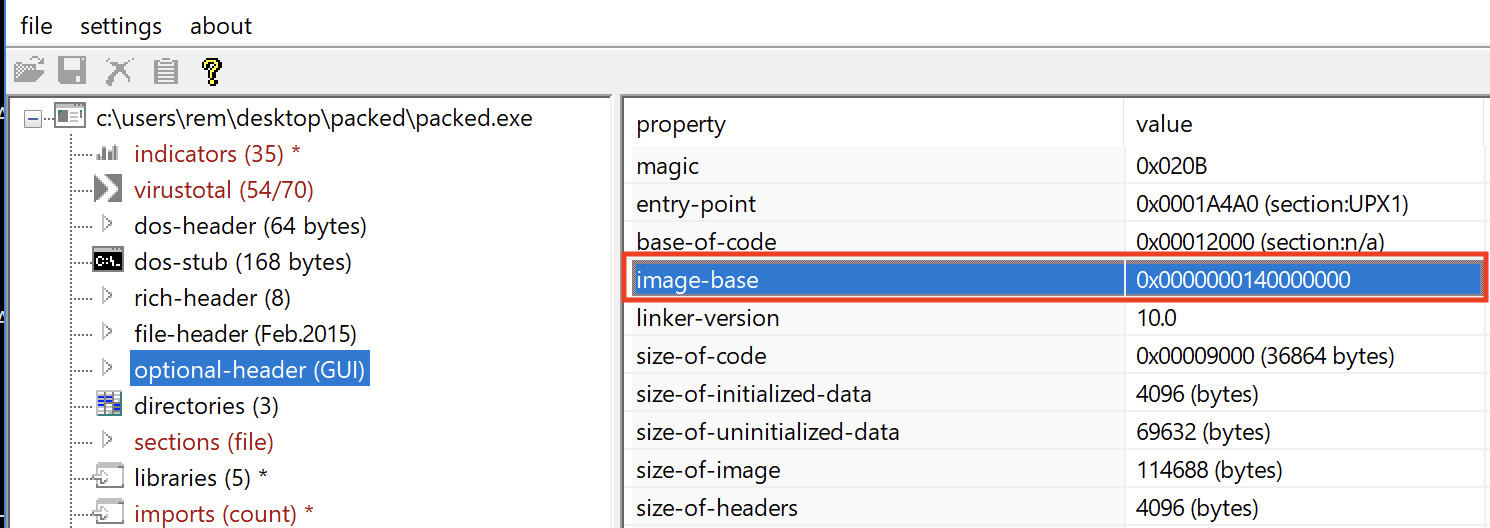Click the open file toolbar icon

tap(30, 71)
